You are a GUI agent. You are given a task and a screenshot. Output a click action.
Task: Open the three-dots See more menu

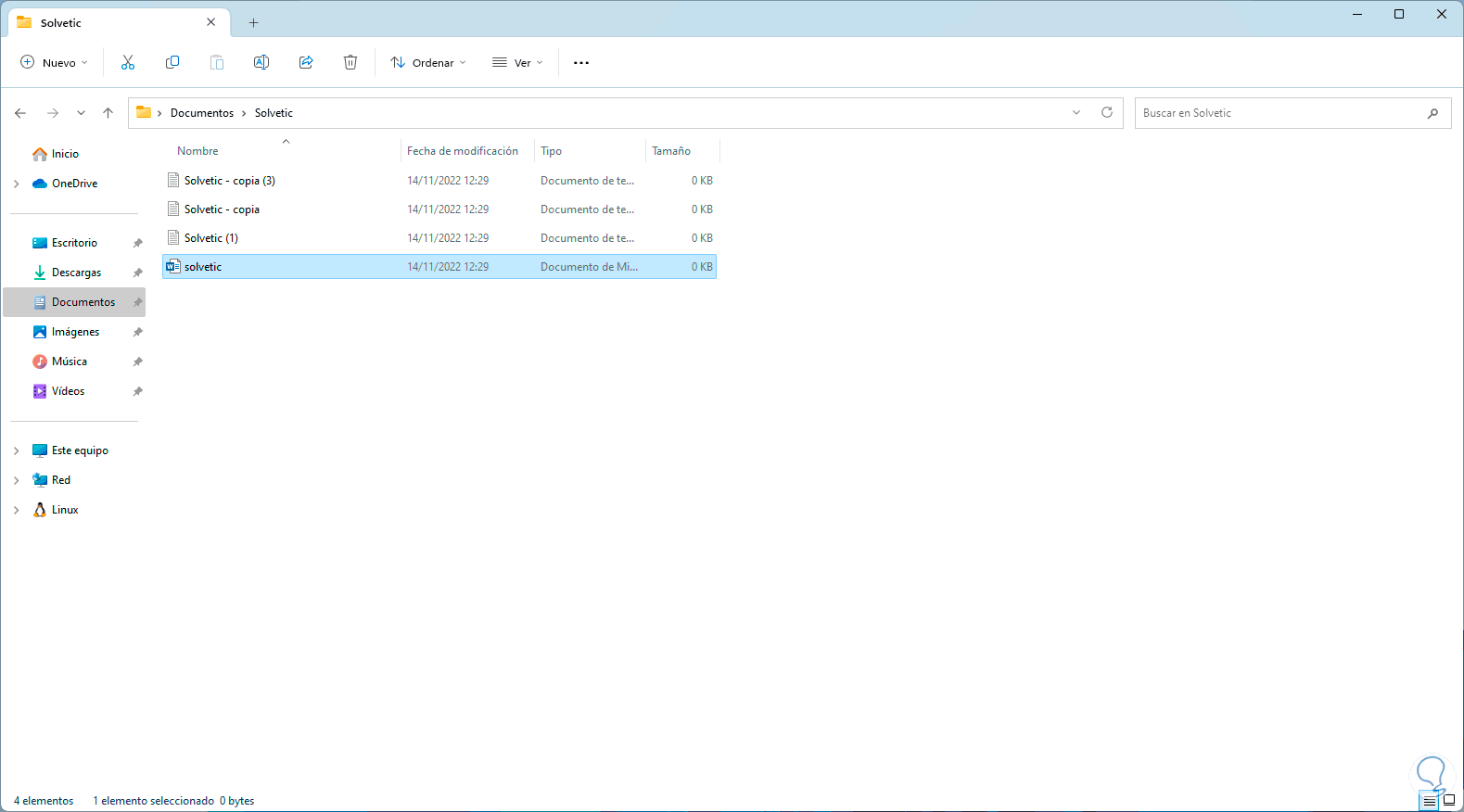tap(581, 63)
